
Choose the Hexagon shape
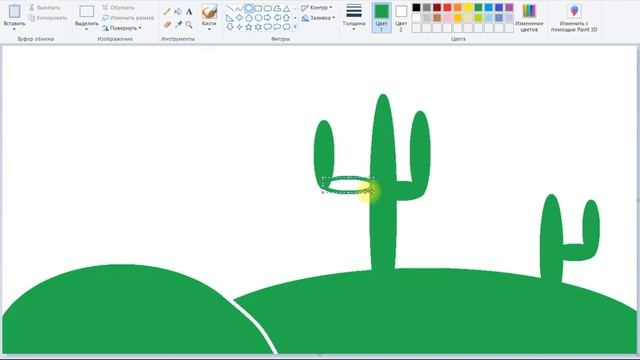(x=258, y=18)
